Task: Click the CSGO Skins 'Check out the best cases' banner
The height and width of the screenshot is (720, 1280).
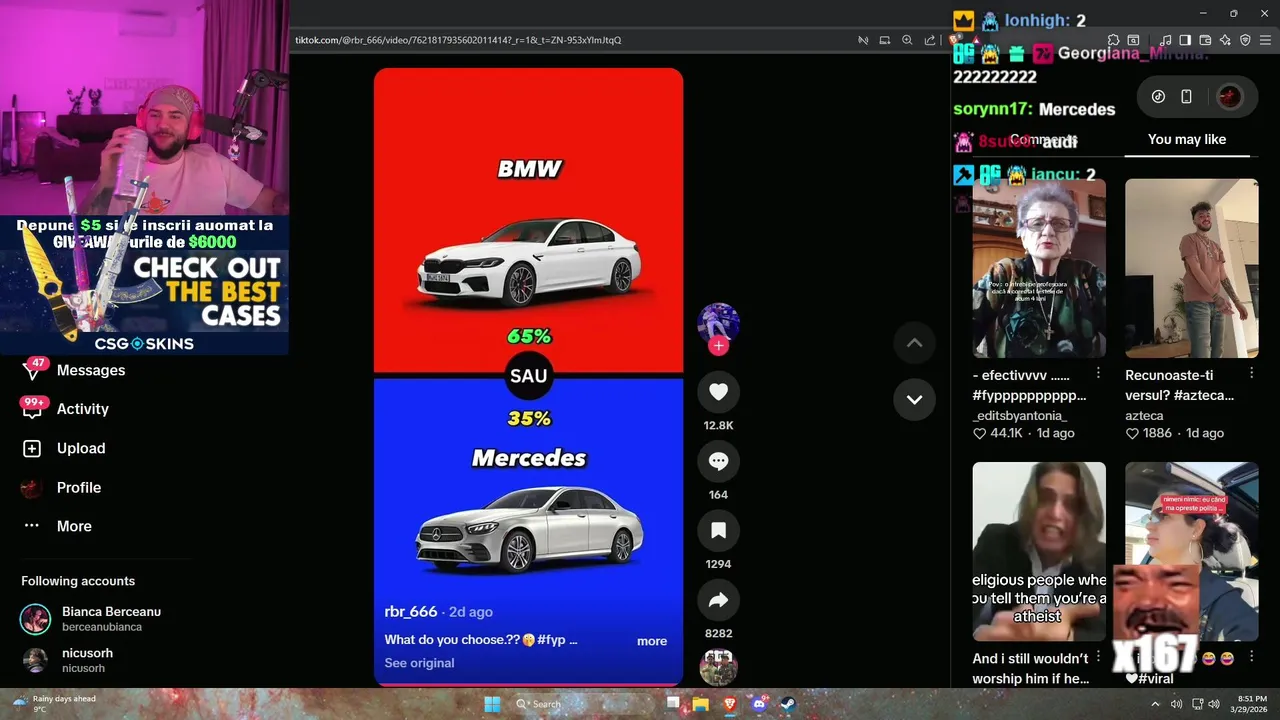Action: (x=145, y=286)
